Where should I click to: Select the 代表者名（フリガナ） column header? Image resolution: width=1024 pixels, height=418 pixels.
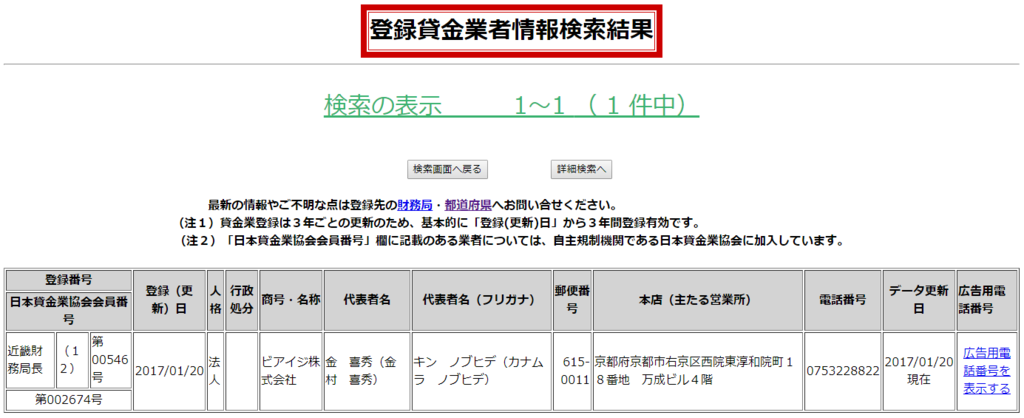[x=482, y=300]
